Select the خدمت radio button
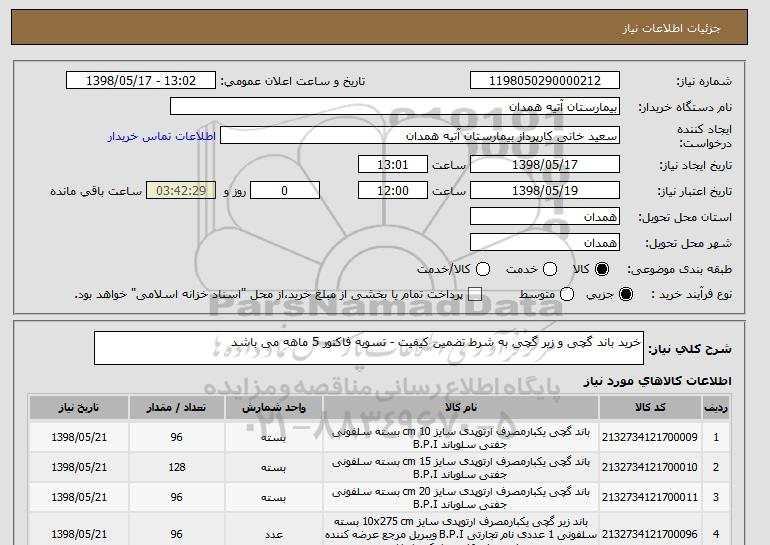The height and width of the screenshot is (545, 770). coord(550,269)
